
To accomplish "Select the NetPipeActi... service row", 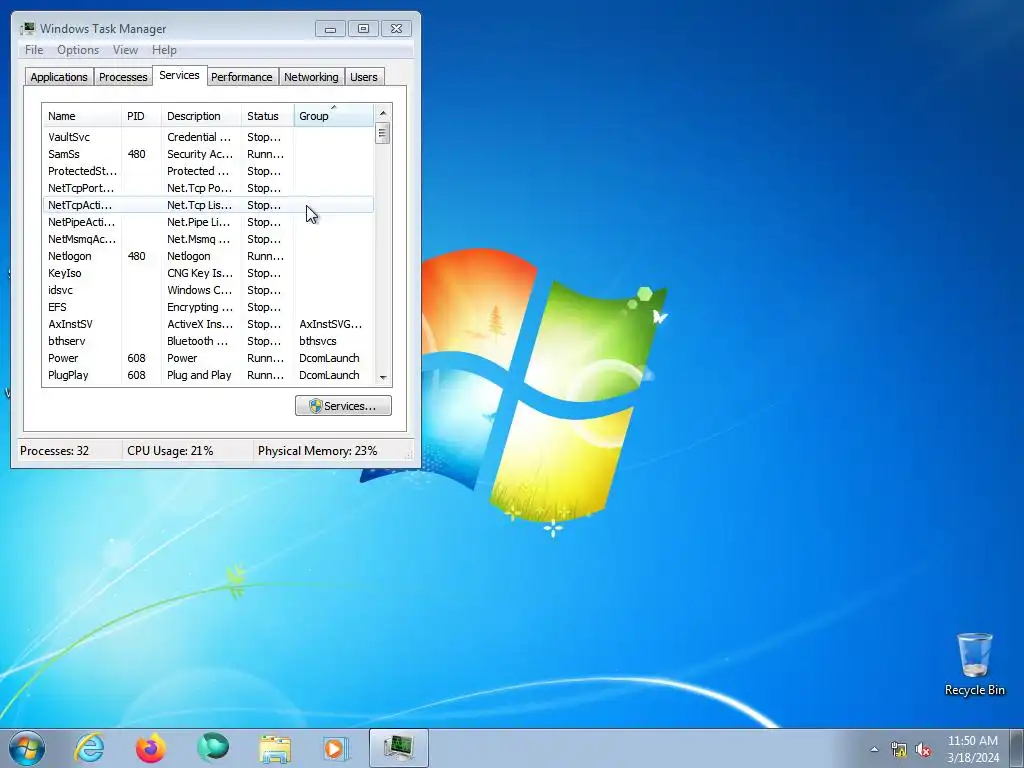I will [x=208, y=222].
